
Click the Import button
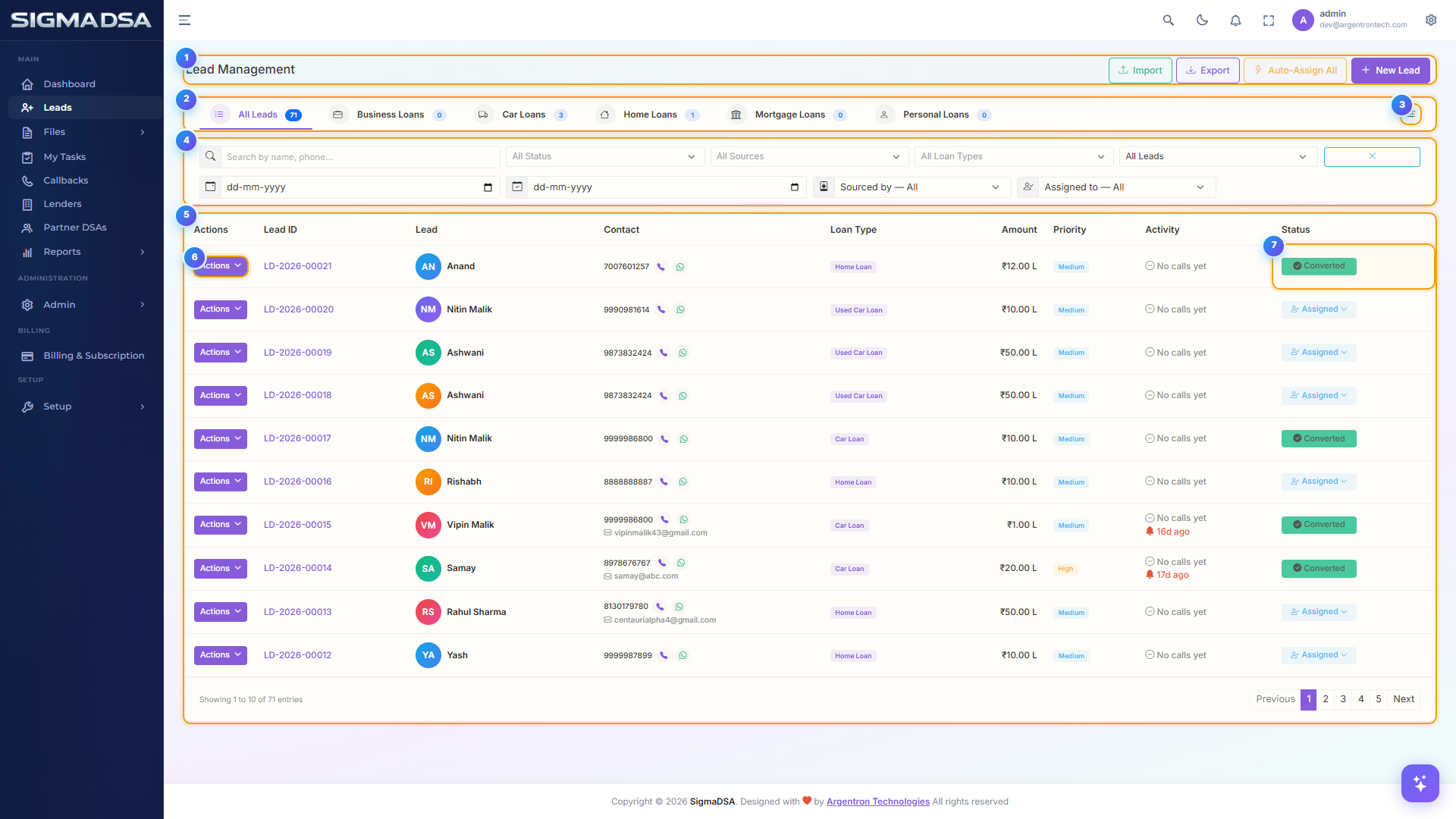tap(1140, 71)
